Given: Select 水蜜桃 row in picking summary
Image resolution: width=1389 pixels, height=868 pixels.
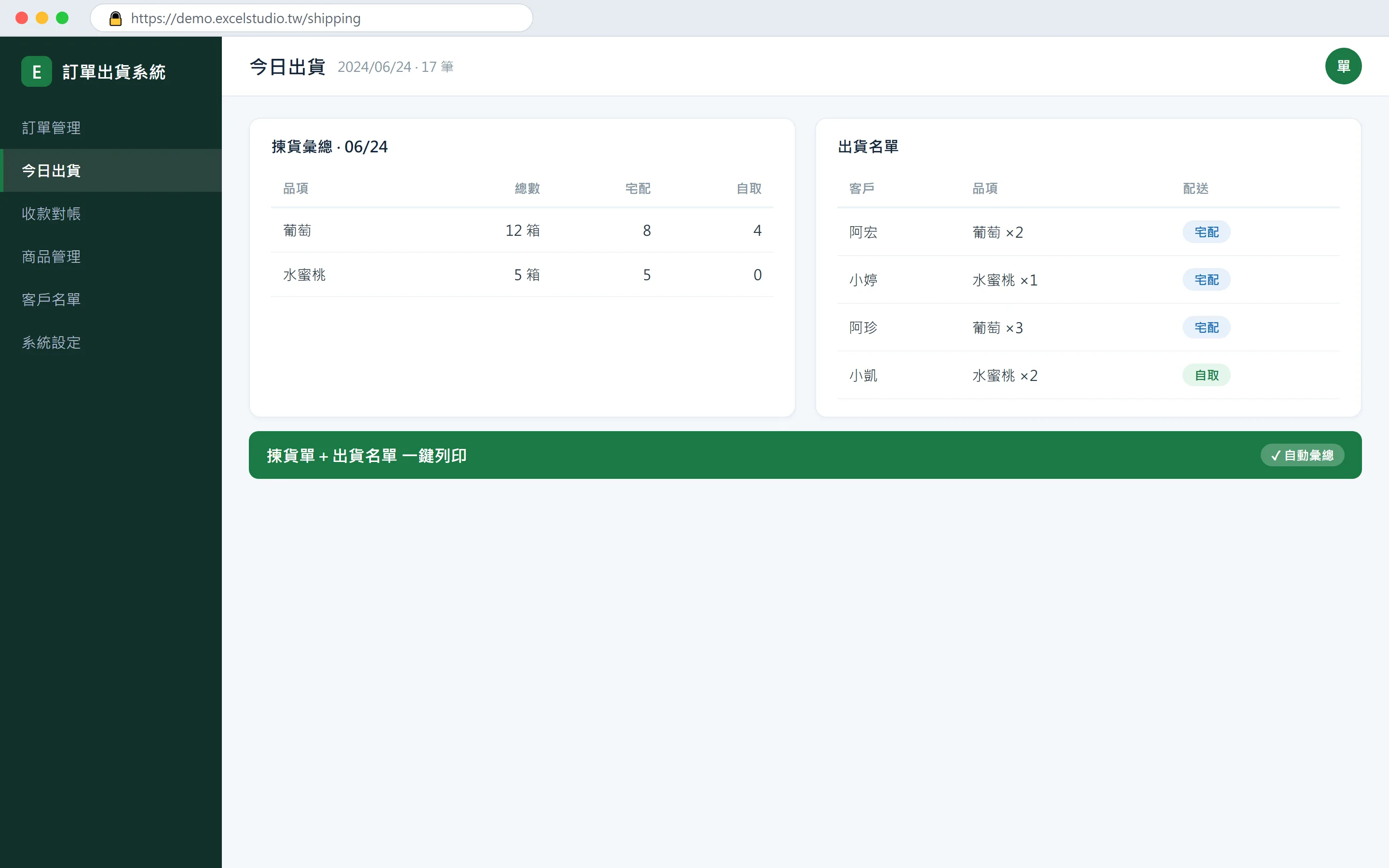Looking at the screenshot, I should (x=522, y=274).
